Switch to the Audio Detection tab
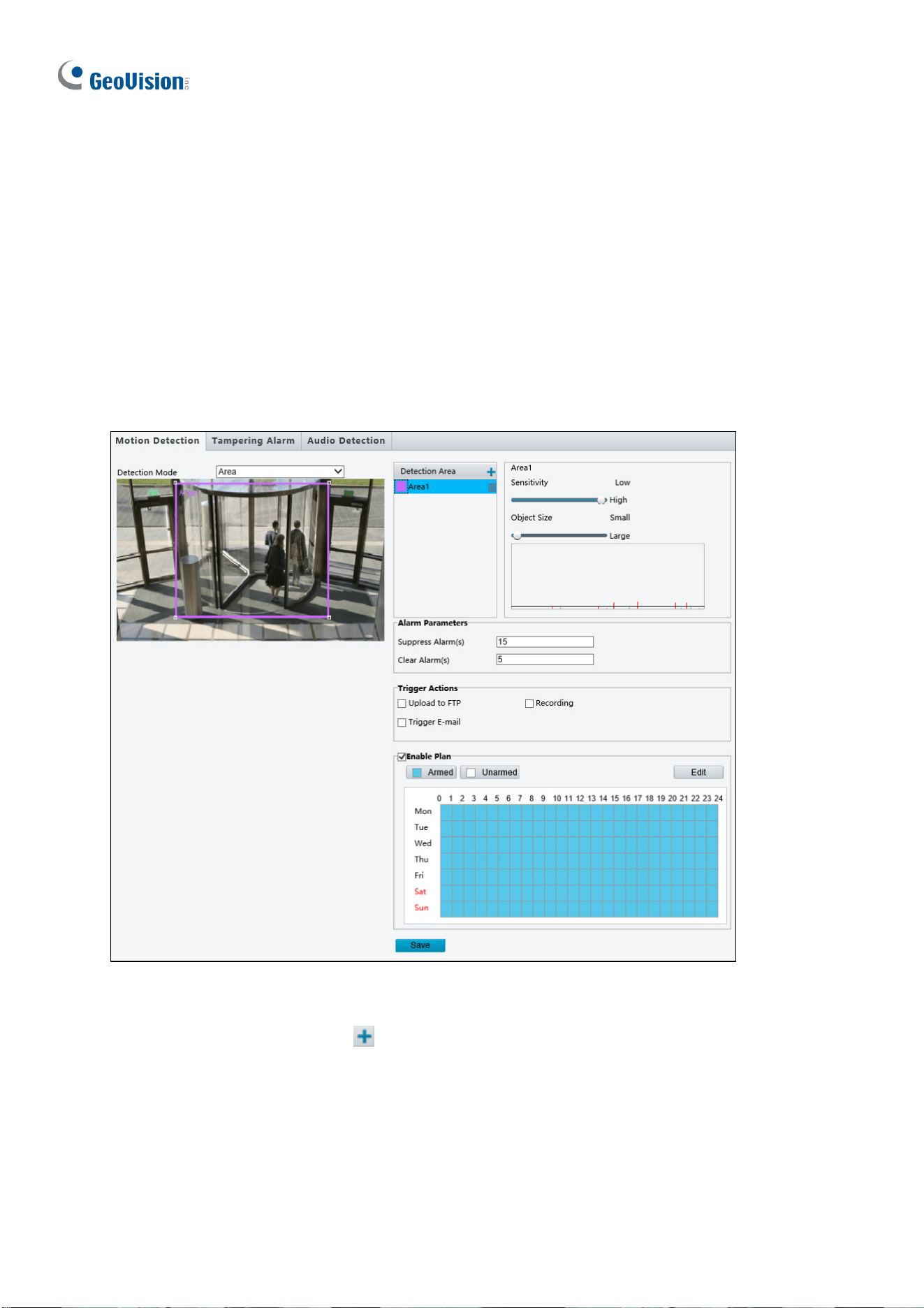 point(346,441)
